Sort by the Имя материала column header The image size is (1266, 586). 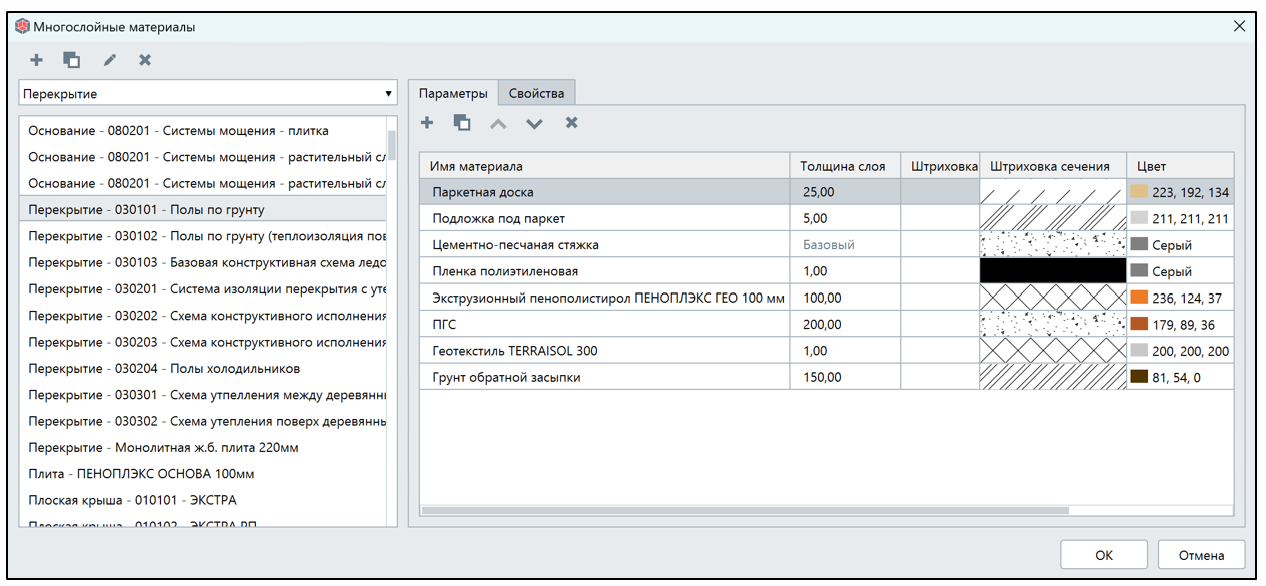605,166
